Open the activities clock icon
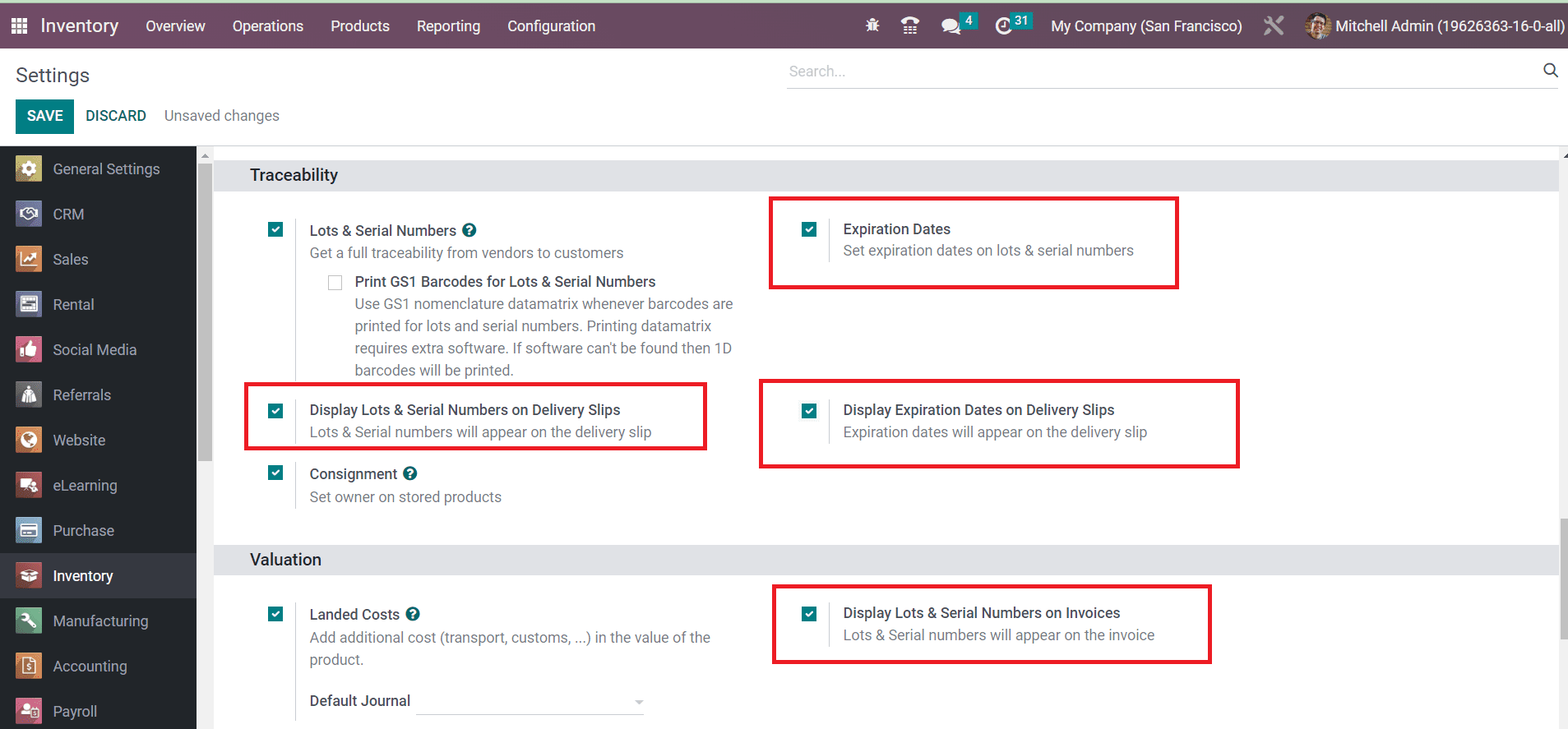1568x729 pixels. 1003,26
